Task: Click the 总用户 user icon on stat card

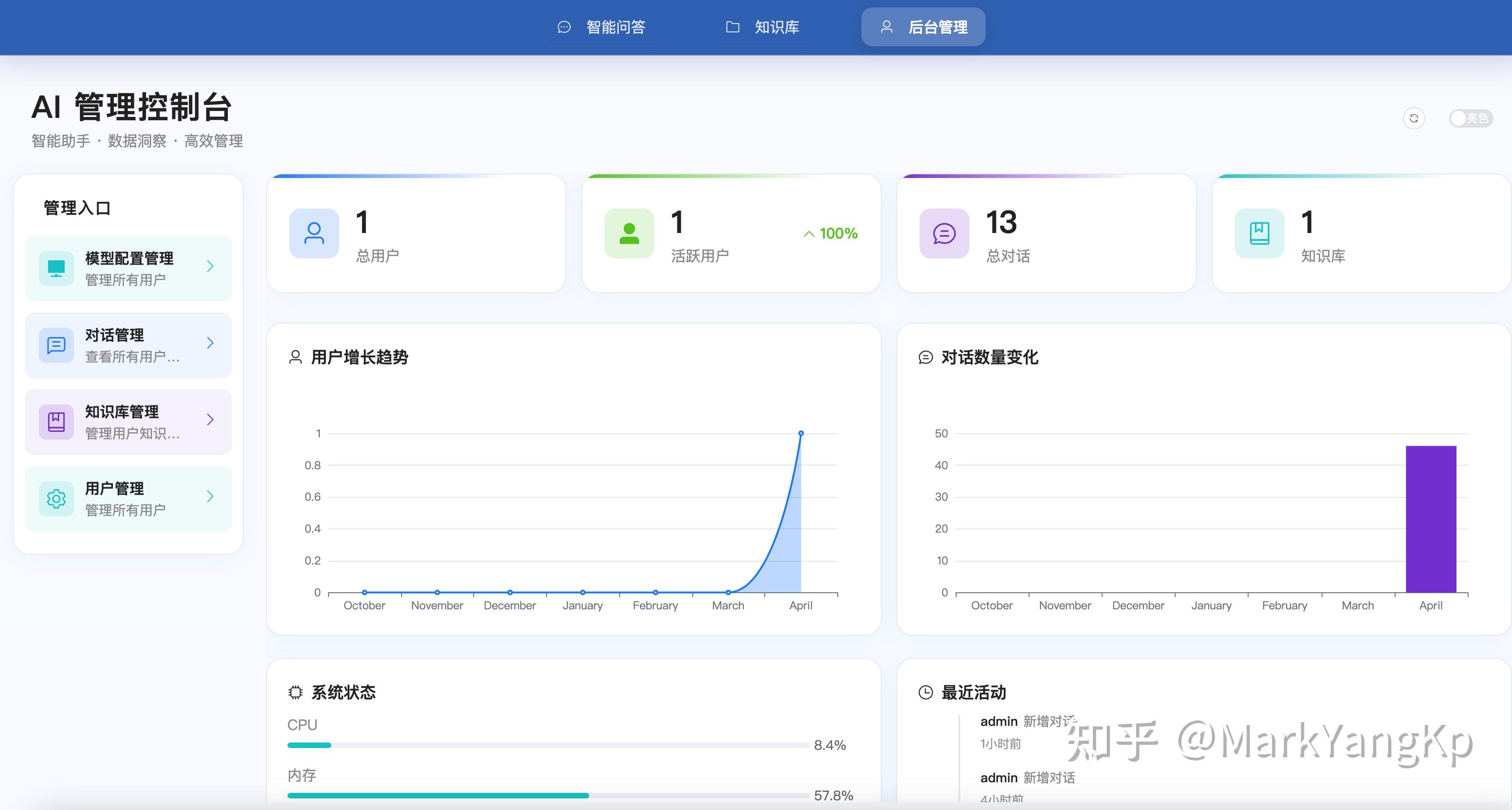Action: click(x=314, y=233)
